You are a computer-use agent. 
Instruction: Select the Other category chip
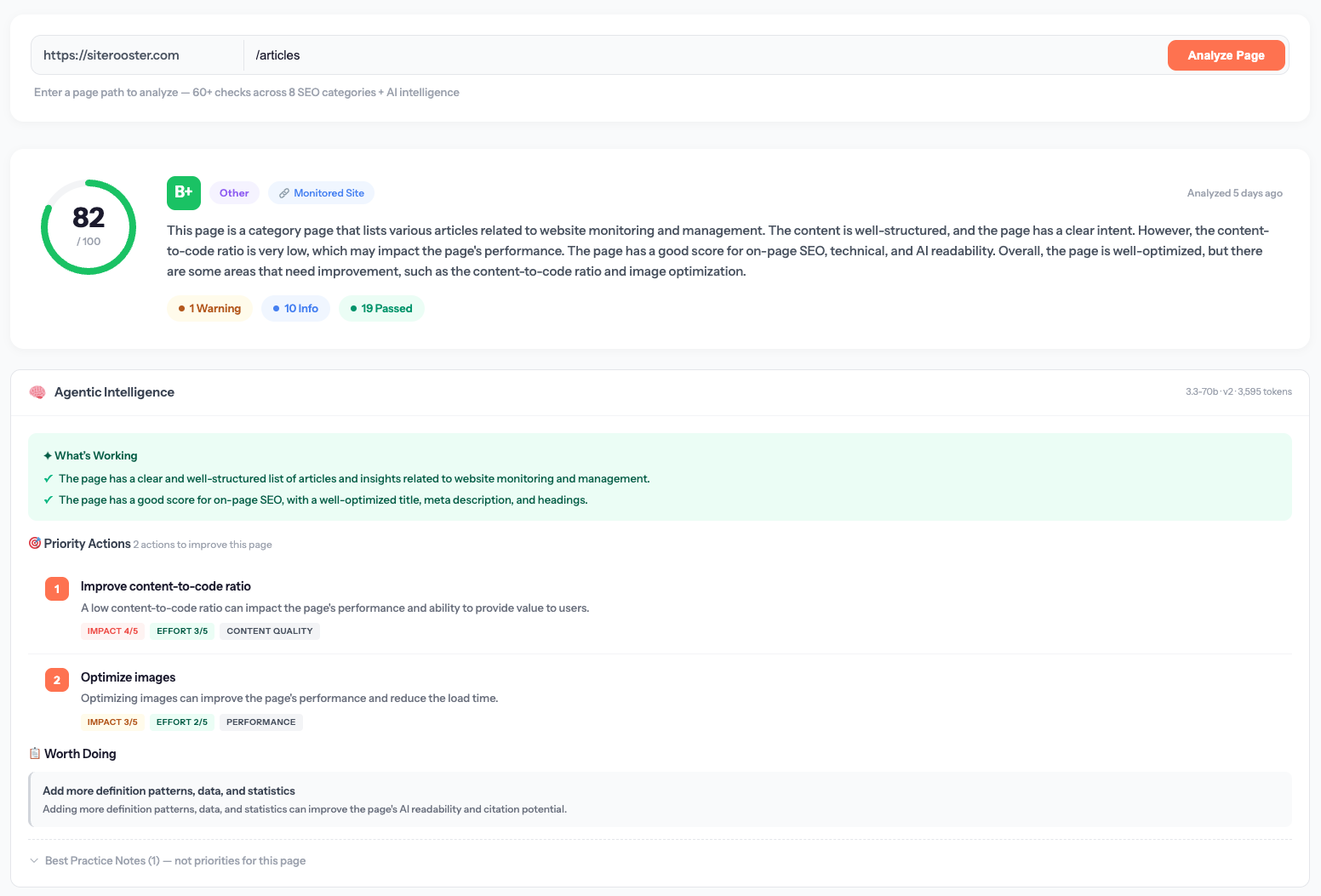(x=234, y=192)
